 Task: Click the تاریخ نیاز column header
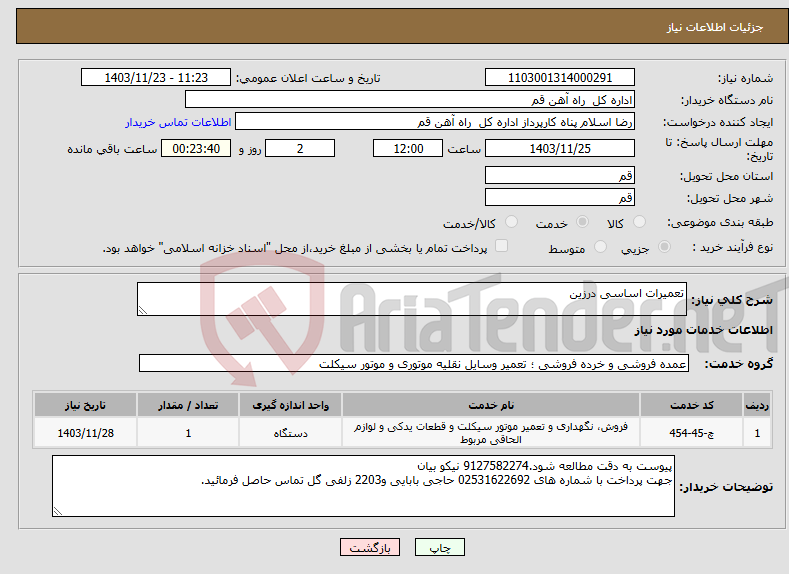click(86, 405)
